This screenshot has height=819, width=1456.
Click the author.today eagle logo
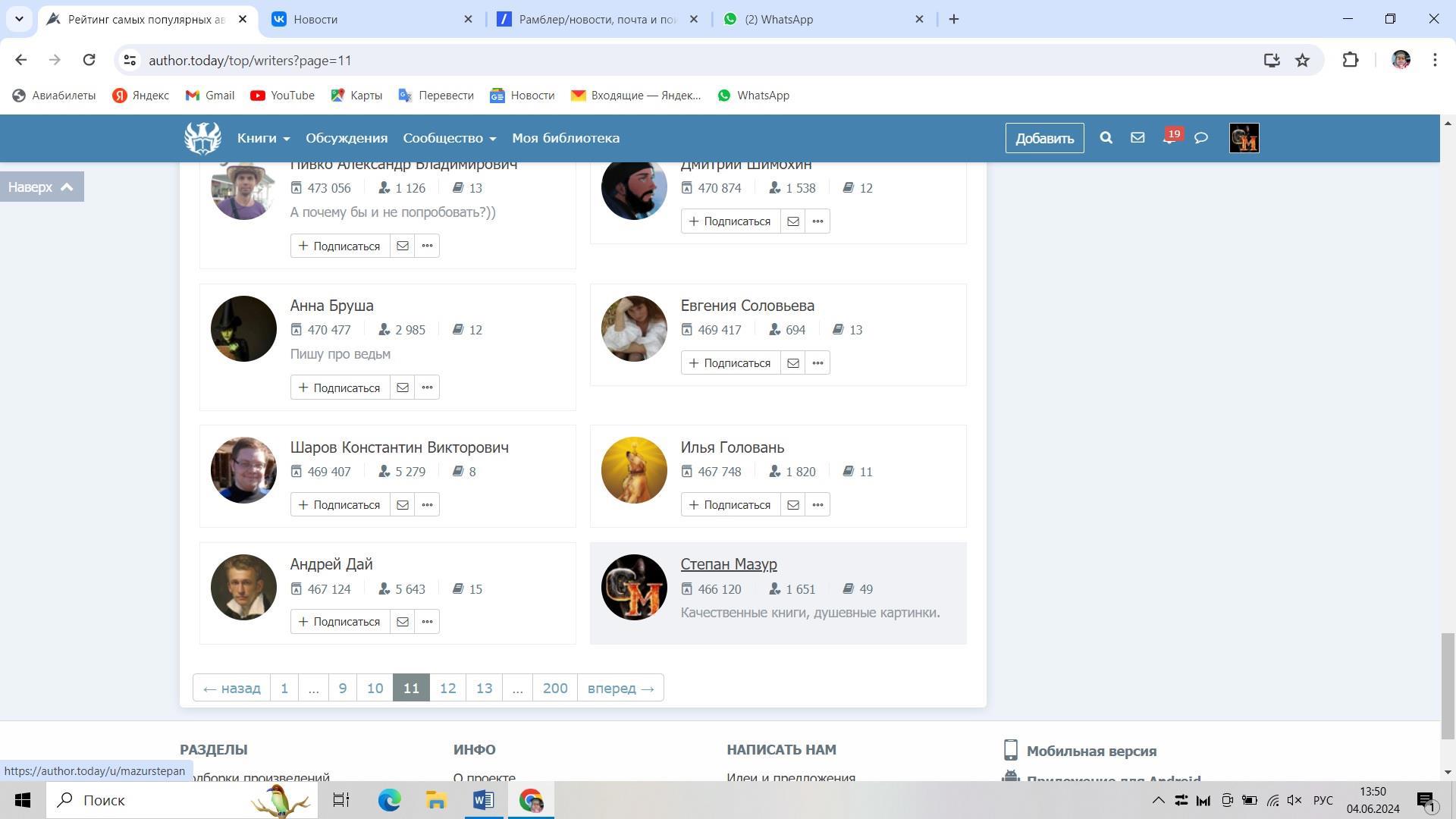tap(202, 138)
